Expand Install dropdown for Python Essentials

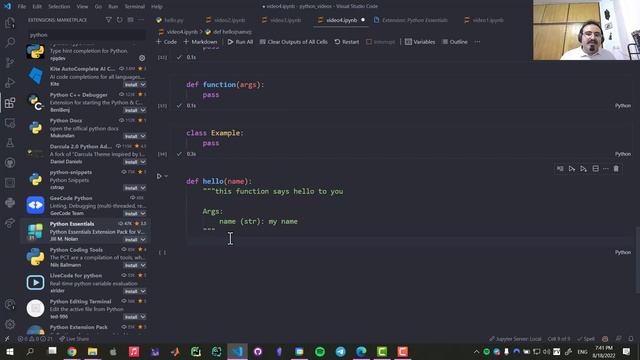tap(143, 240)
